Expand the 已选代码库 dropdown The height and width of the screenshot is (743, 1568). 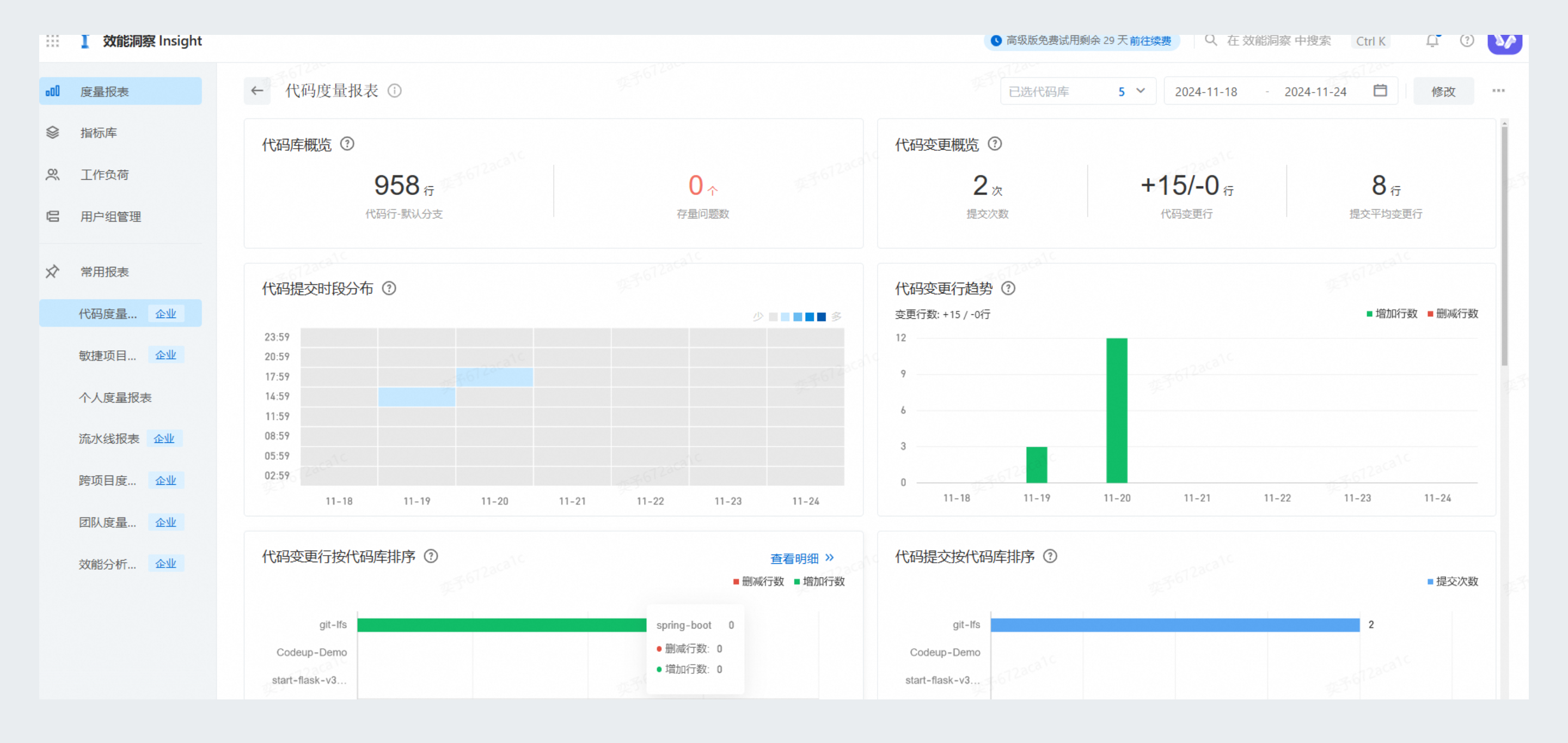(1077, 92)
